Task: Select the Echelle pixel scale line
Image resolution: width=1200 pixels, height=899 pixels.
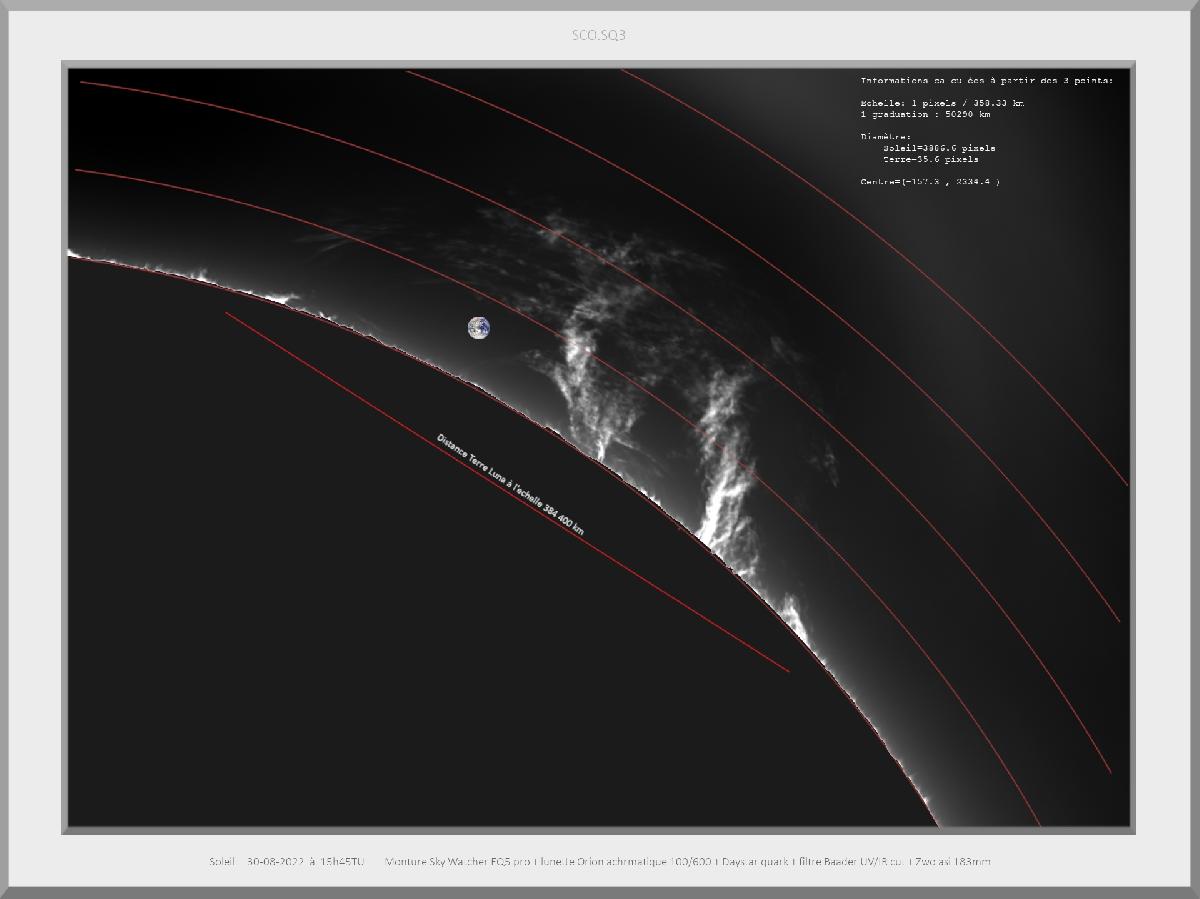Action: coord(942,103)
